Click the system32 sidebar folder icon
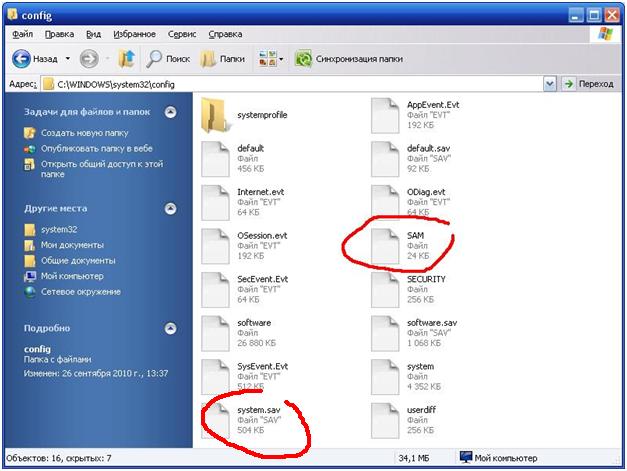 tap(30, 230)
